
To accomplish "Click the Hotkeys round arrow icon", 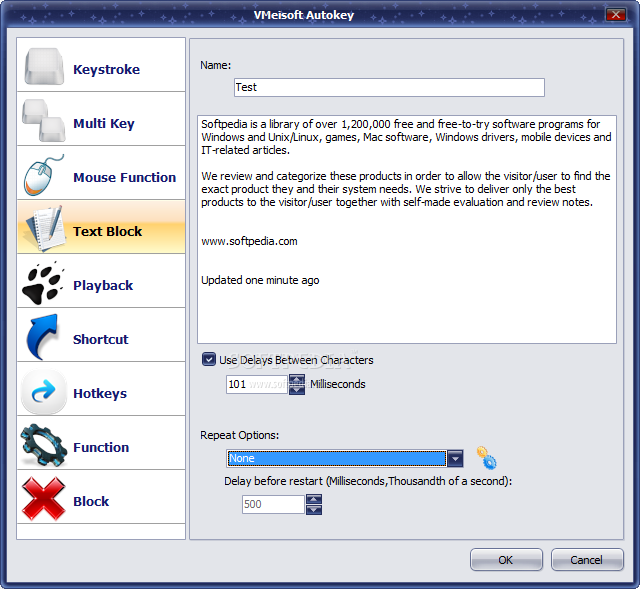I will [x=44, y=391].
